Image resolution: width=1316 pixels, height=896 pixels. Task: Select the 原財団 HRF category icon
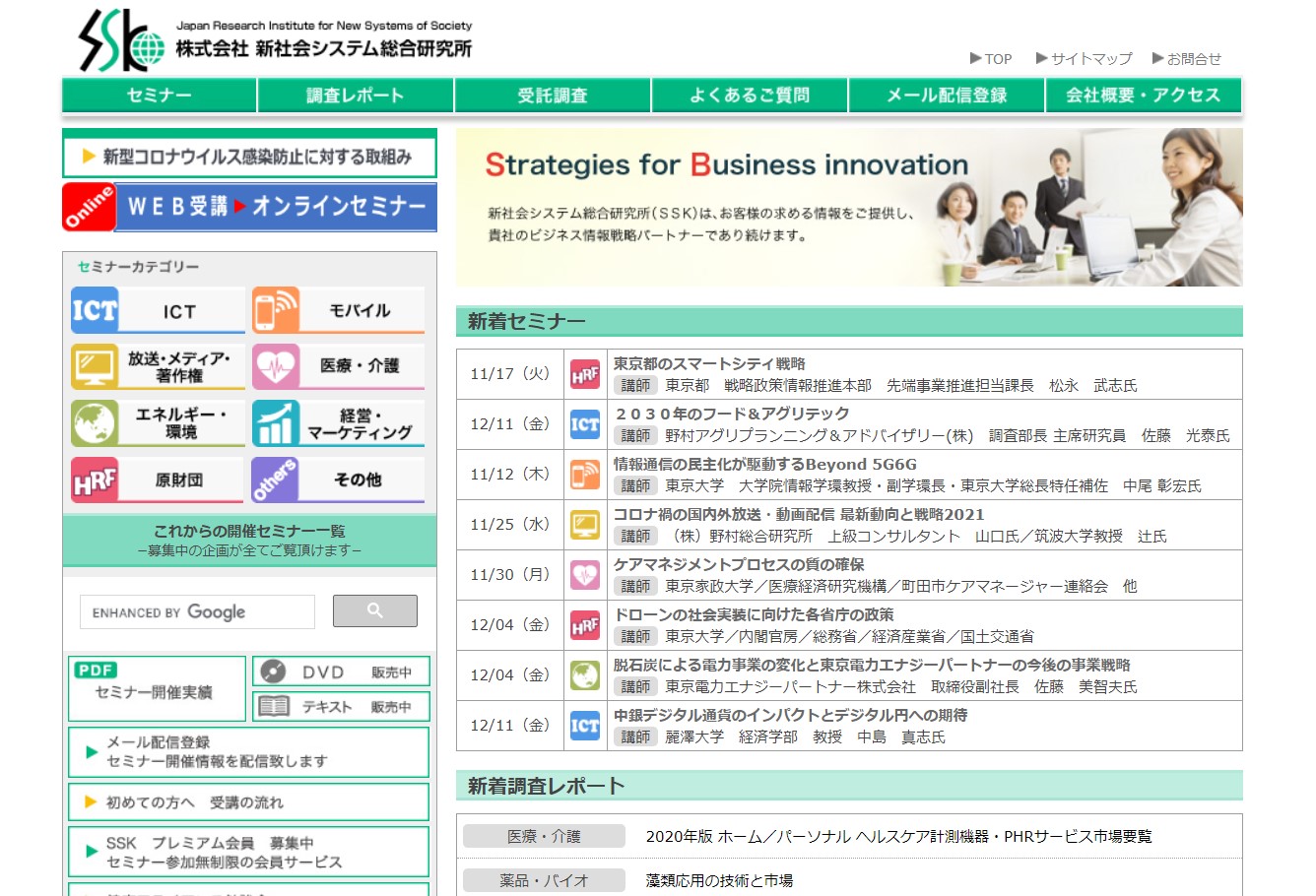[95, 480]
